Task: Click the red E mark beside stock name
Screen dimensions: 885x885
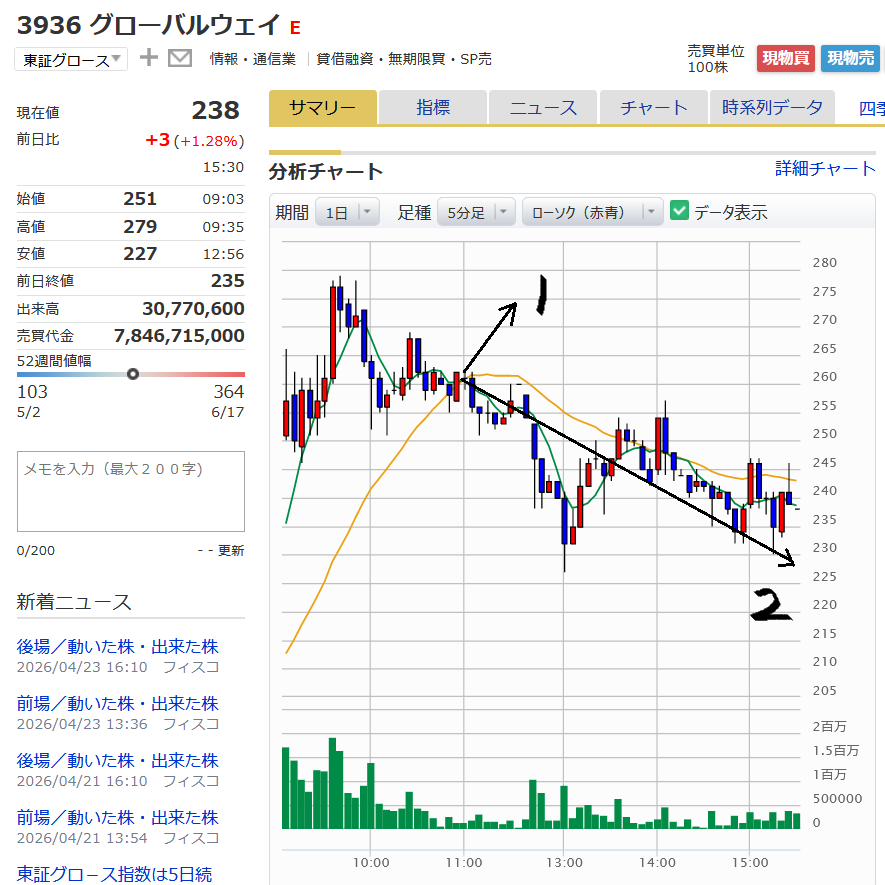Action: (x=294, y=28)
